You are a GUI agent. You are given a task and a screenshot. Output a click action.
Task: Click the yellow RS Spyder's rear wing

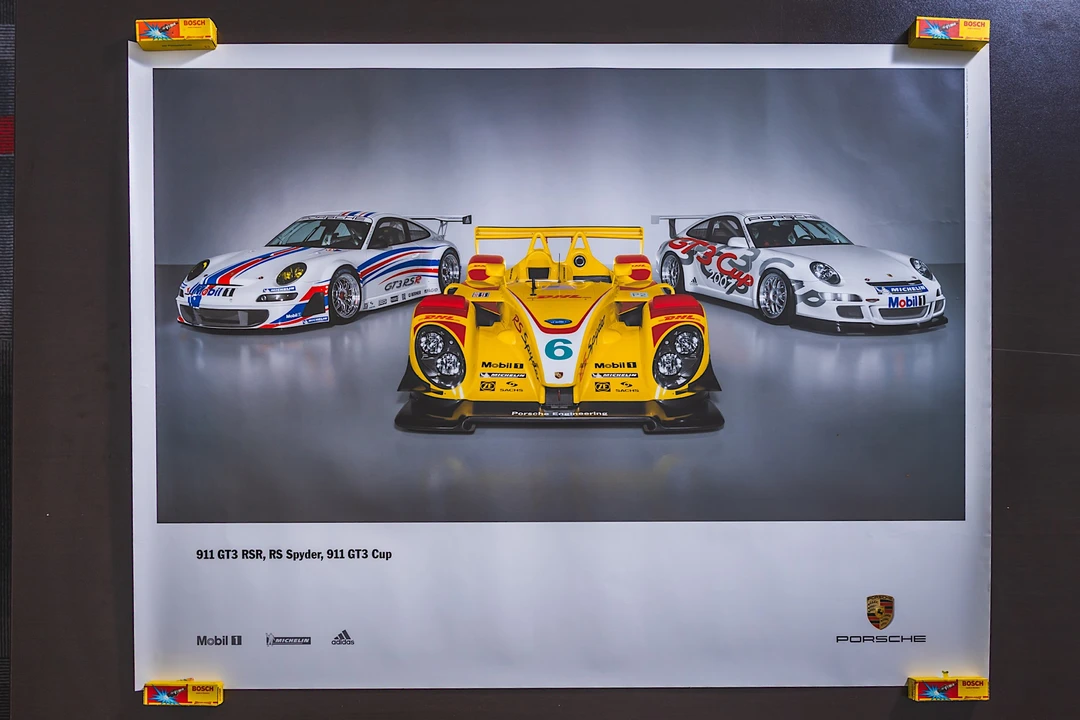(559, 234)
